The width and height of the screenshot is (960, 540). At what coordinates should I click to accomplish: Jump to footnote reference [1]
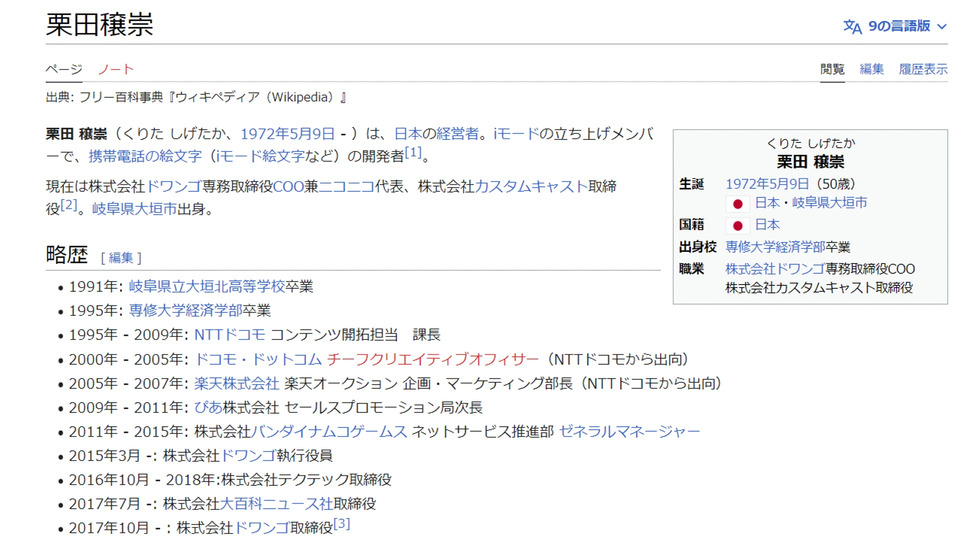pos(413,152)
